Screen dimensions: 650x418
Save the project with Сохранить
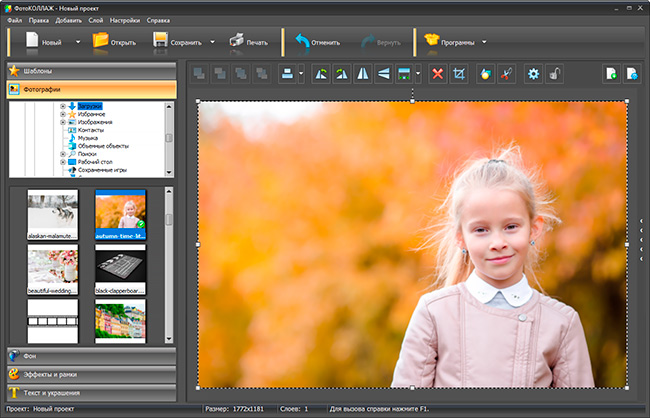177,42
